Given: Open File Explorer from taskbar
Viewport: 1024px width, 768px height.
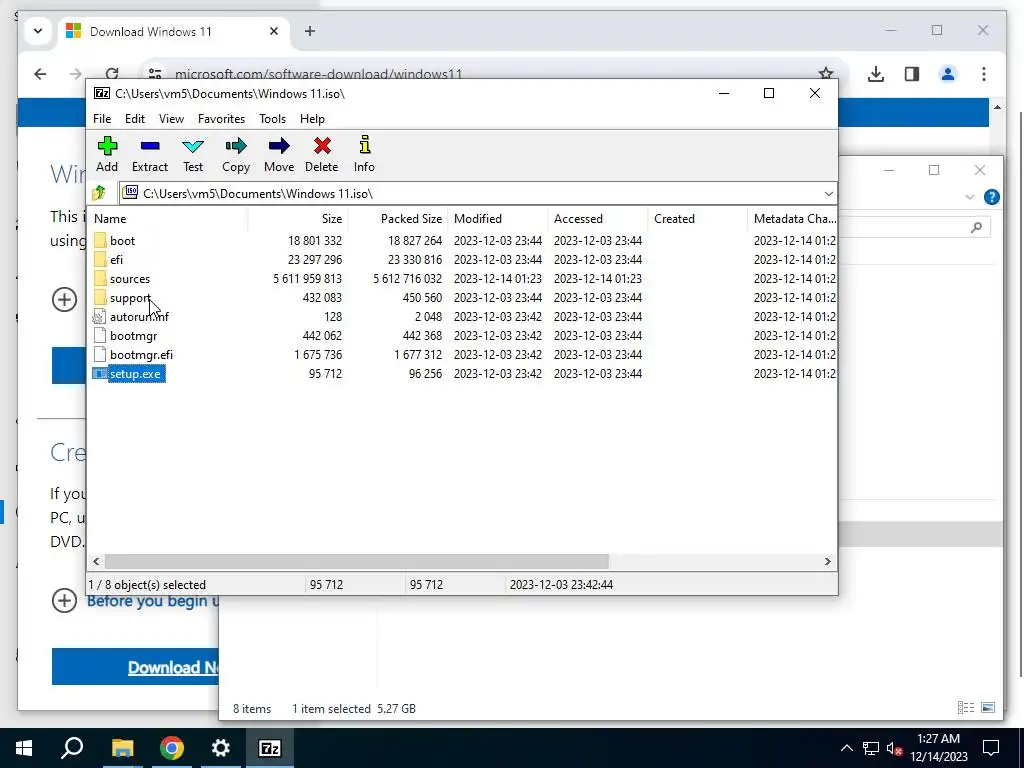Looking at the screenshot, I should (122, 748).
